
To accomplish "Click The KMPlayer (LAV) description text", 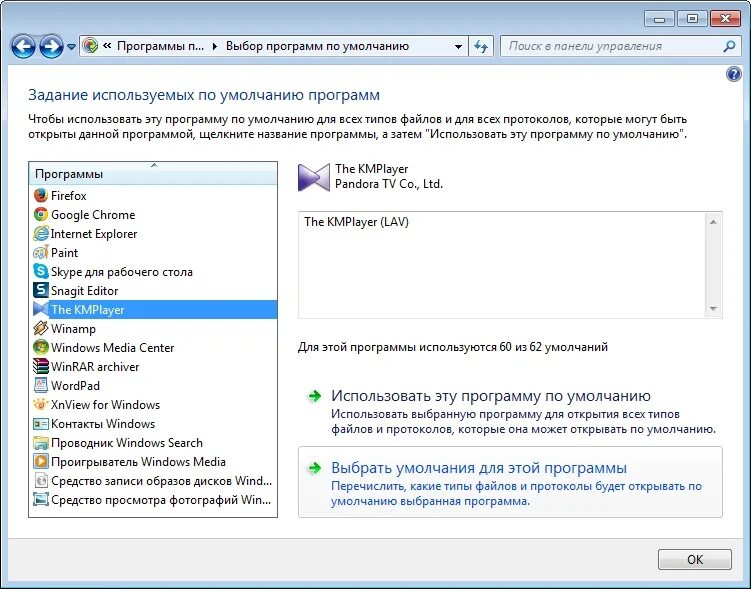I will pyautogui.click(x=356, y=222).
